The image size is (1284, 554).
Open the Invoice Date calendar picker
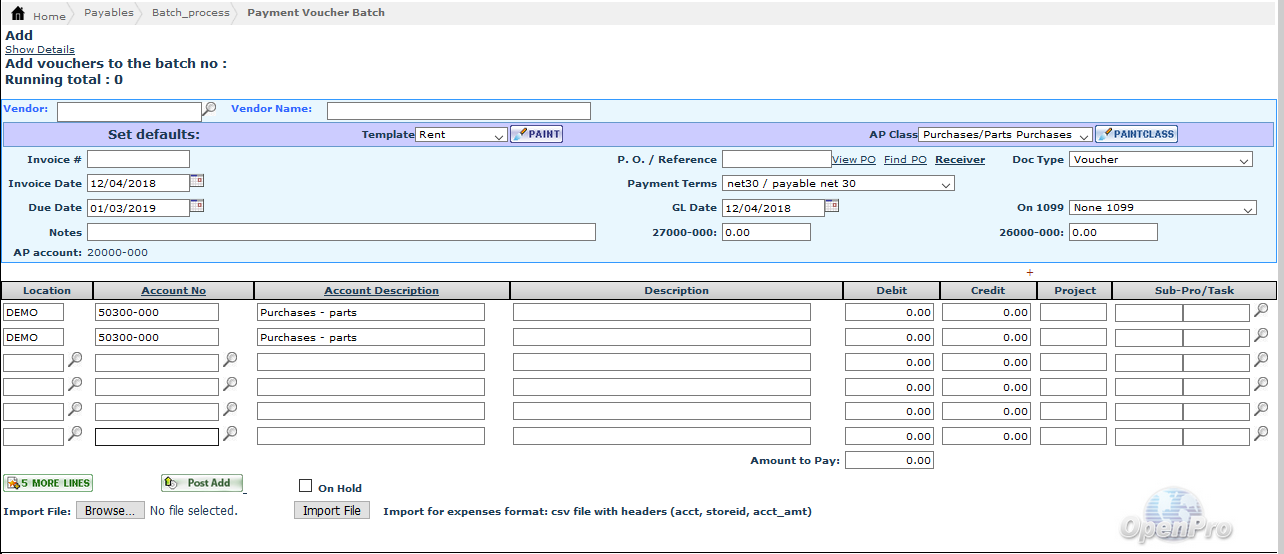197,181
